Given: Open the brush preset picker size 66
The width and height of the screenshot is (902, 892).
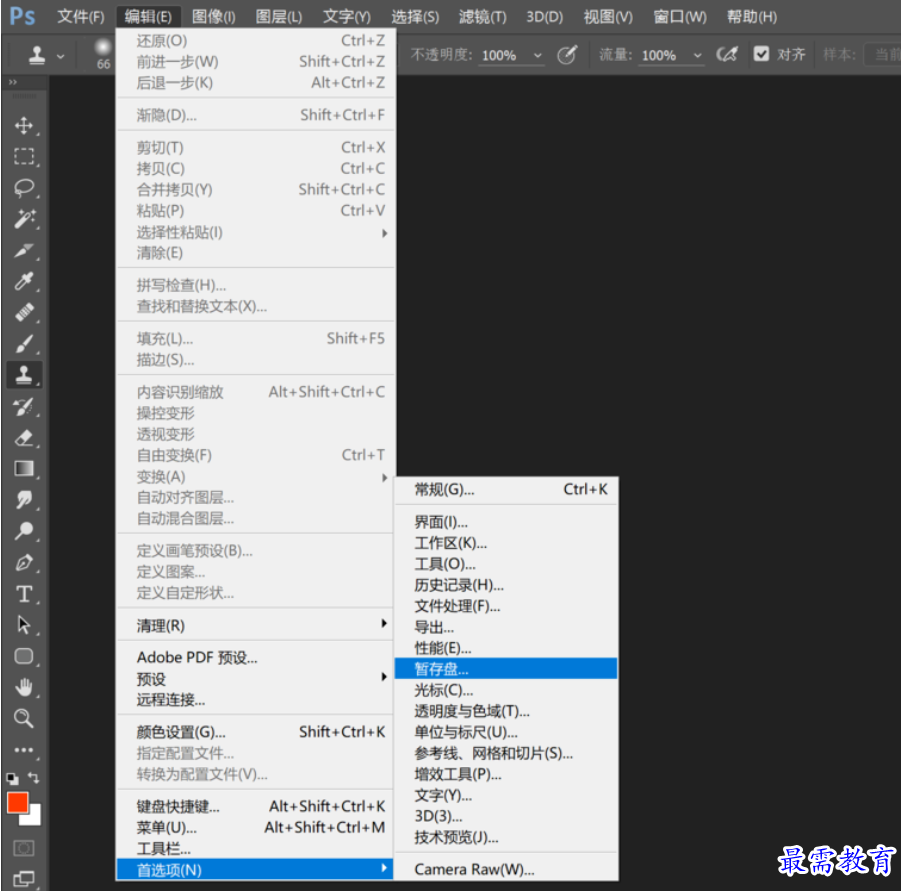Looking at the screenshot, I should pos(103,53).
